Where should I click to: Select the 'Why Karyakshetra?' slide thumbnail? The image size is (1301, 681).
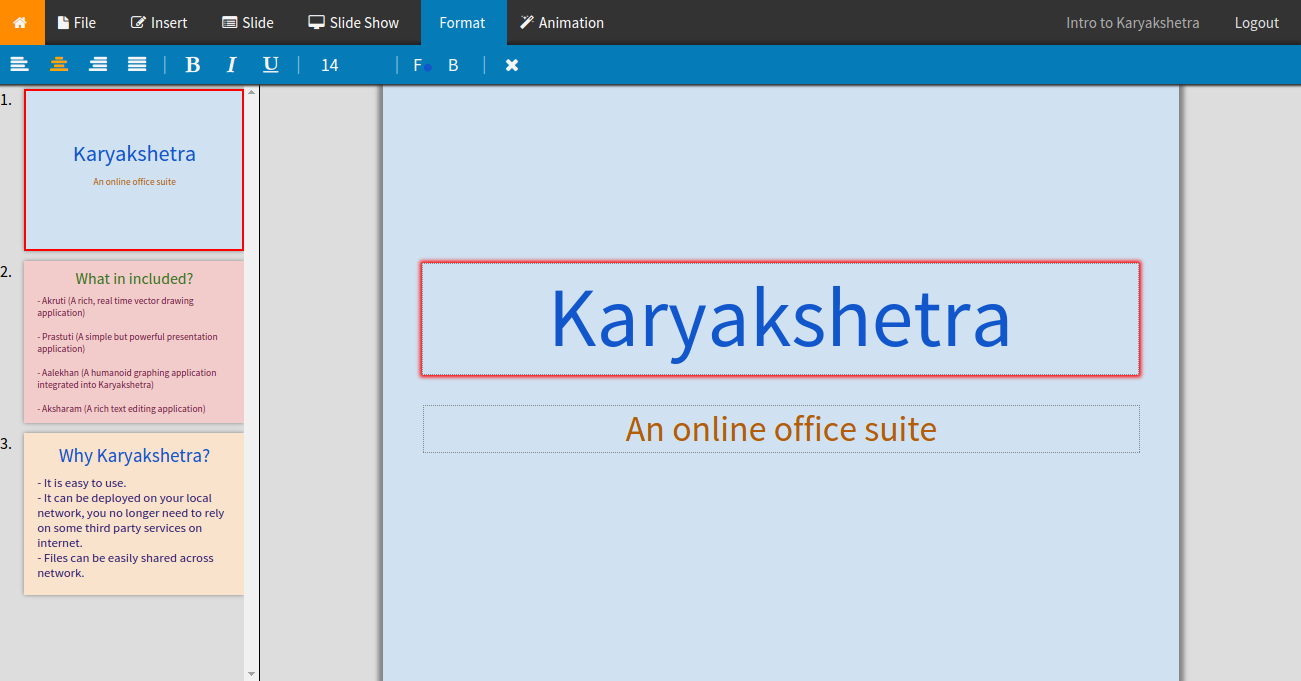pos(133,513)
